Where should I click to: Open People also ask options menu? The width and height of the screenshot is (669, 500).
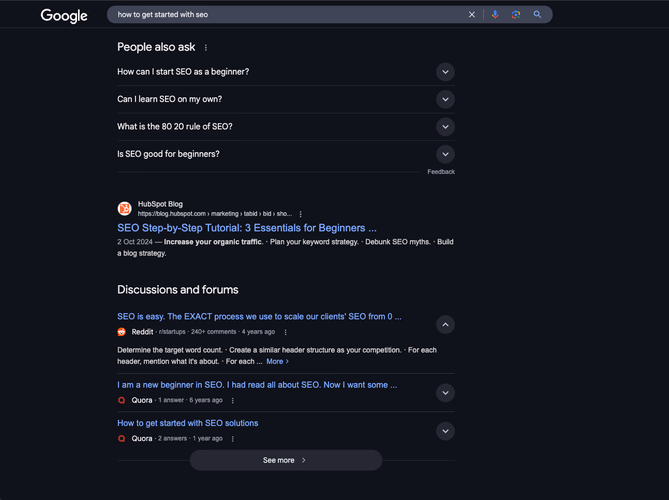point(206,47)
